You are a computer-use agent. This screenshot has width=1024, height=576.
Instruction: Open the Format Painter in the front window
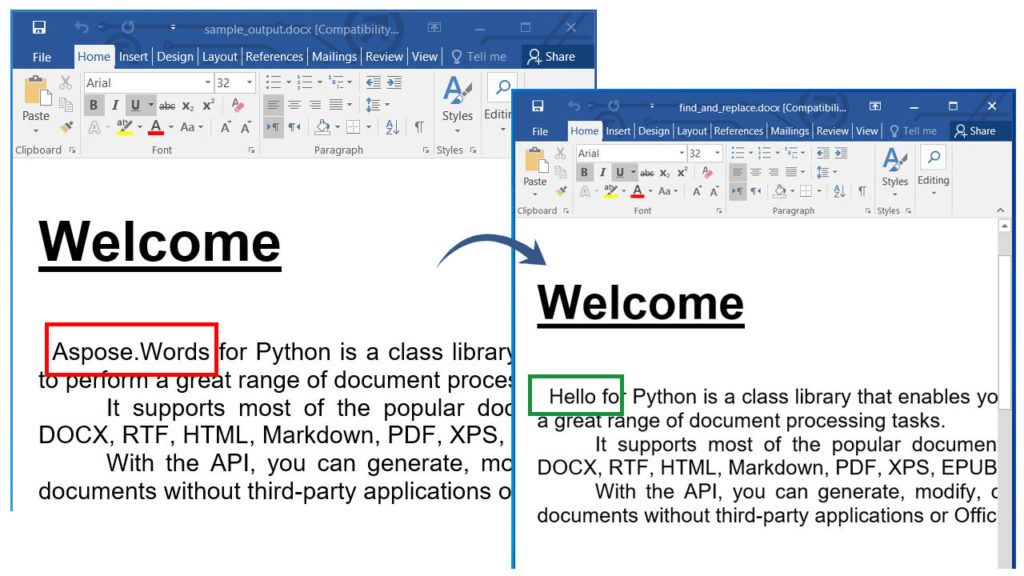pyautogui.click(x=563, y=189)
